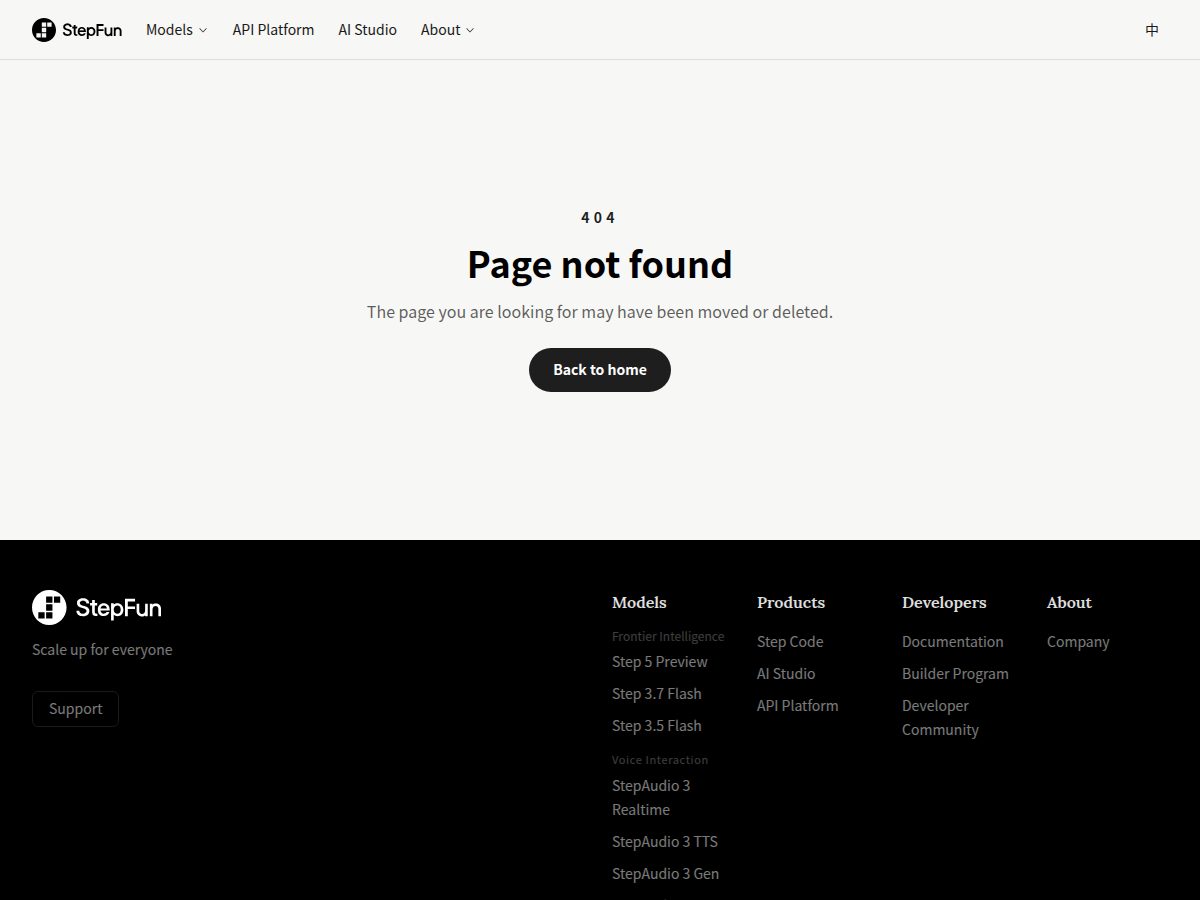Click the StepFun logo in the footer
Screen dimensions: 1200x900
(96, 607)
